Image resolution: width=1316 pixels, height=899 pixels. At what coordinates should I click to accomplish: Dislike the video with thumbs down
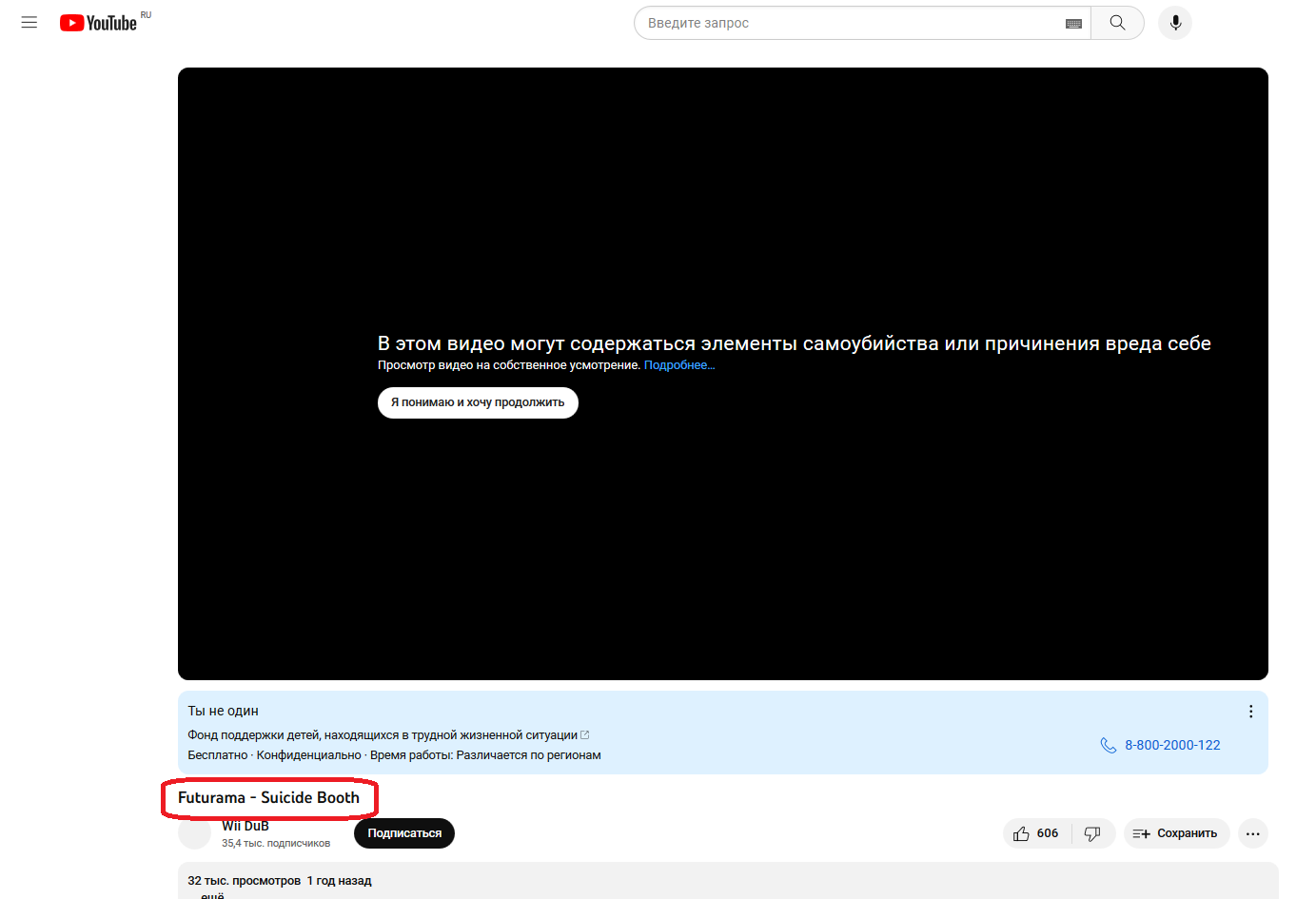(x=1092, y=833)
